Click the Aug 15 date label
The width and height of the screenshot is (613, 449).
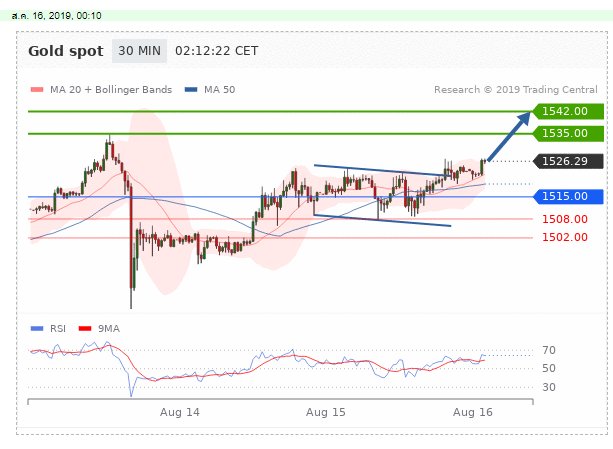coord(326,412)
